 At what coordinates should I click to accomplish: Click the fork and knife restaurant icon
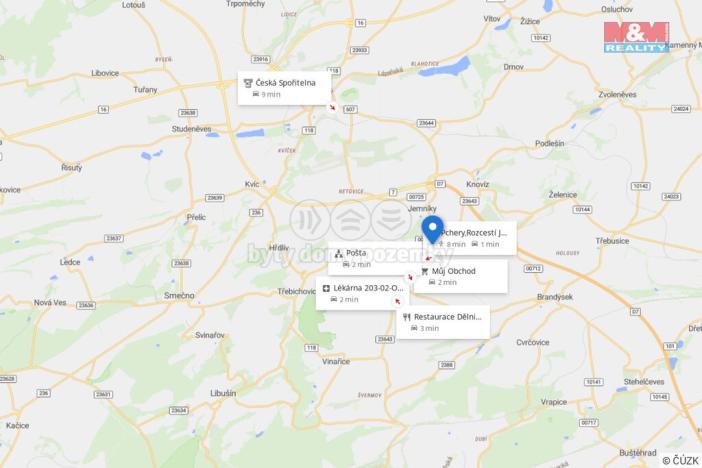pyautogui.click(x=407, y=317)
